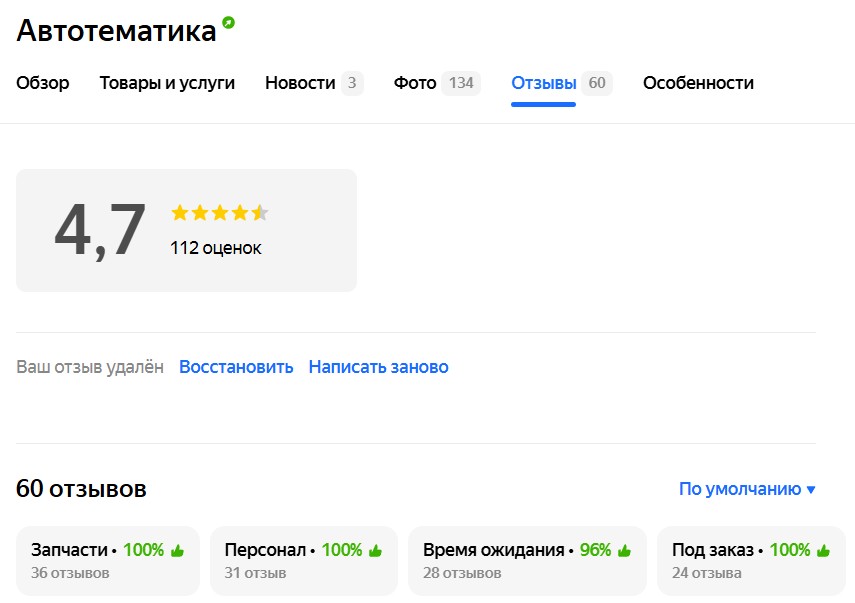Select the Отзывы tab

[x=543, y=83]
